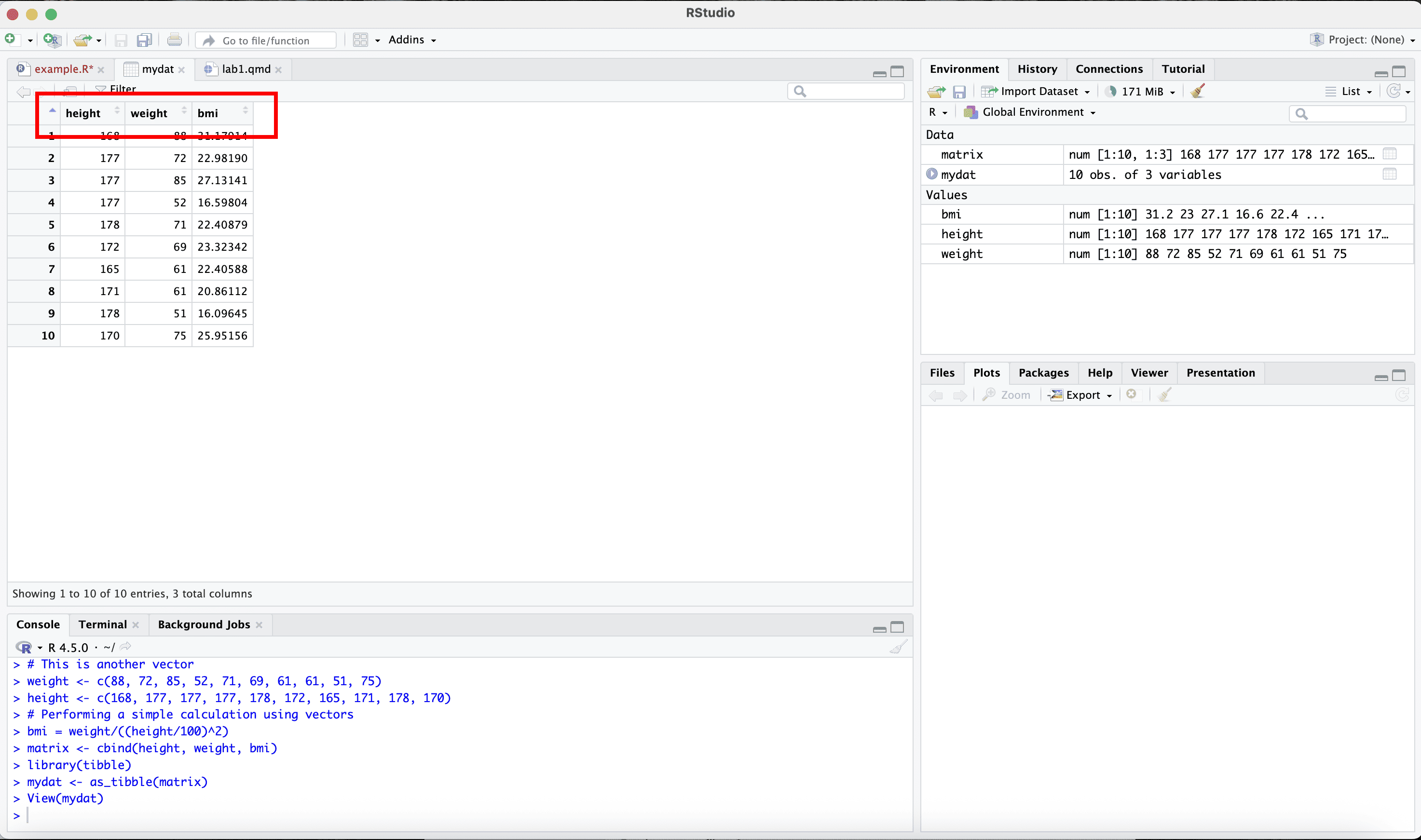Screen dimensions: 1421x840
Task: Click the Print document icon
Action: [175, 40]
